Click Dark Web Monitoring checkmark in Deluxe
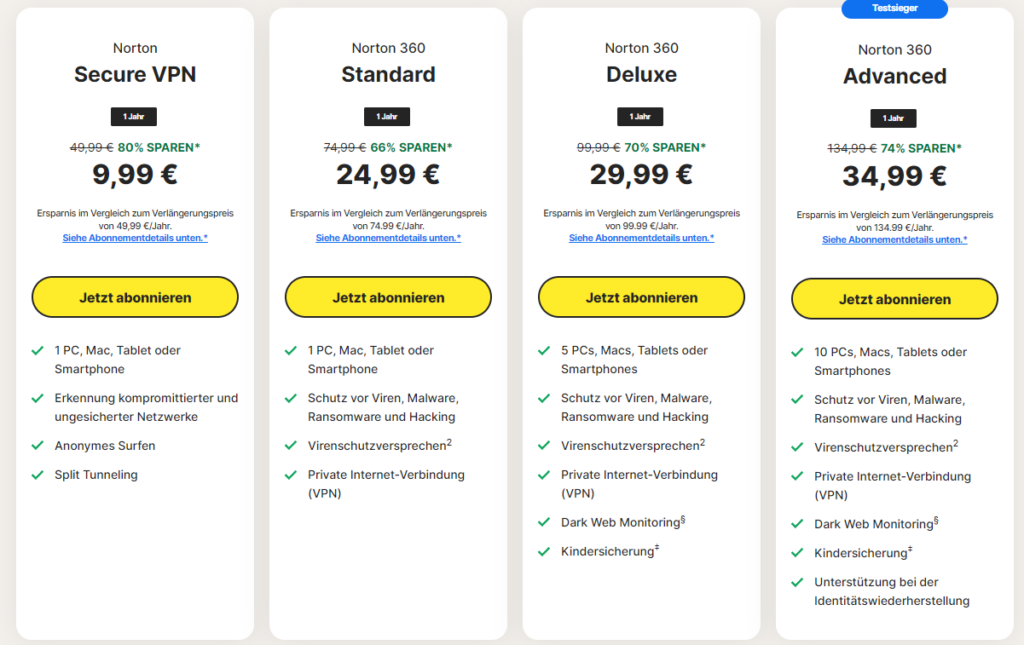Screen dimensions: 1024x645 click(x=544, y=522)
